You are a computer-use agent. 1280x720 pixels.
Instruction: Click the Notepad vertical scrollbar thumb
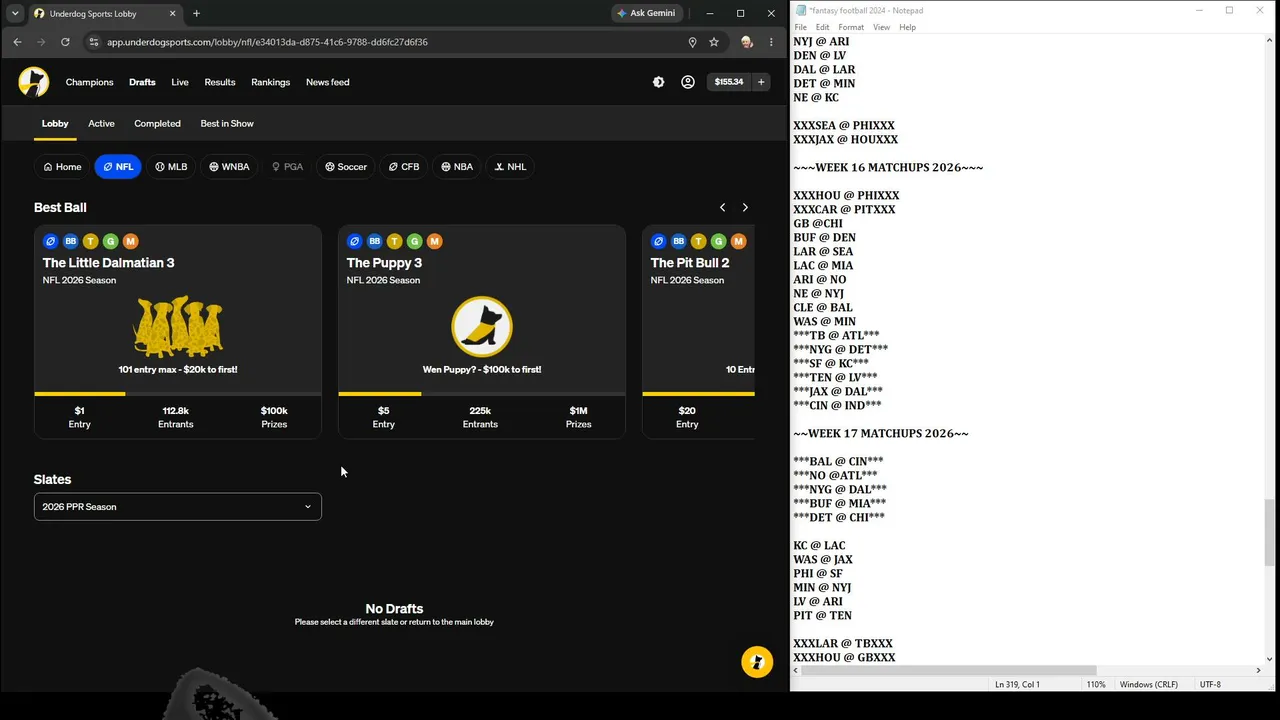click(1270, 532)
